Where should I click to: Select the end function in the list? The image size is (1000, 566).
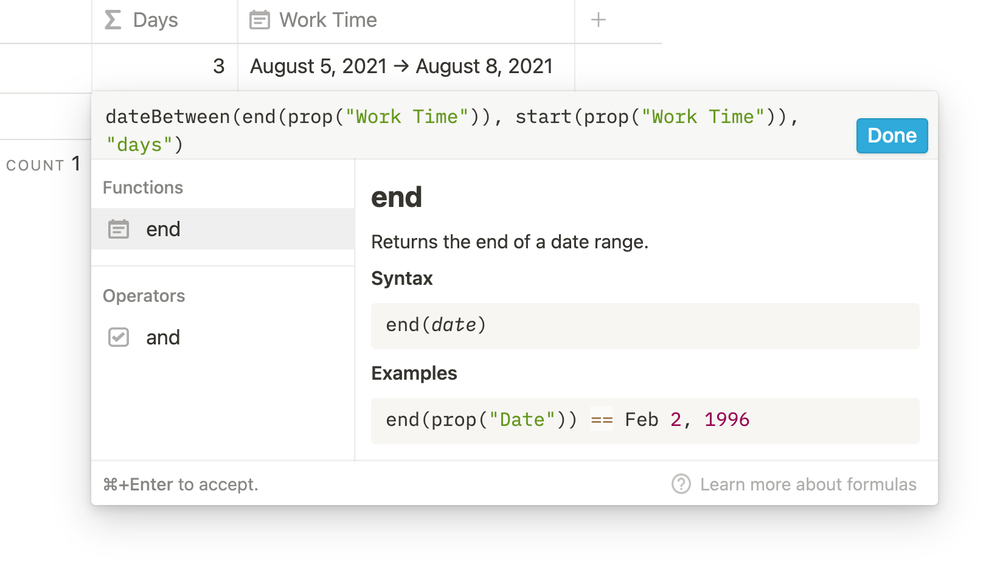pos(223,229)
